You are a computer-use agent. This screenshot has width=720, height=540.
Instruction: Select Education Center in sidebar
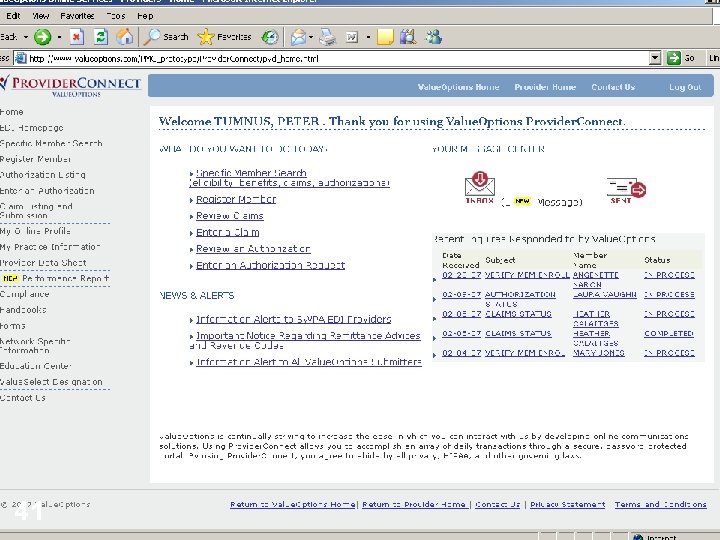(x=36, y=366)
